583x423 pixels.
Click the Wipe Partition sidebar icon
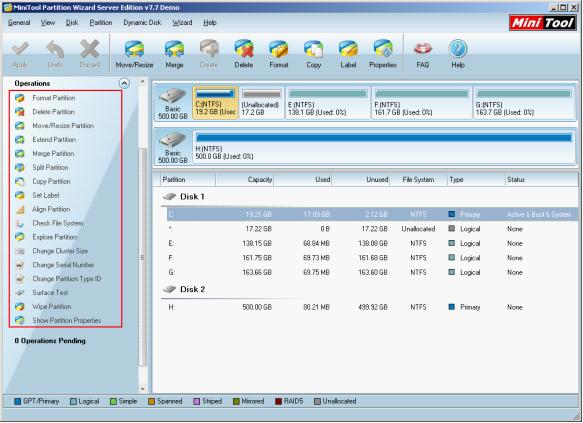[20, 307]
